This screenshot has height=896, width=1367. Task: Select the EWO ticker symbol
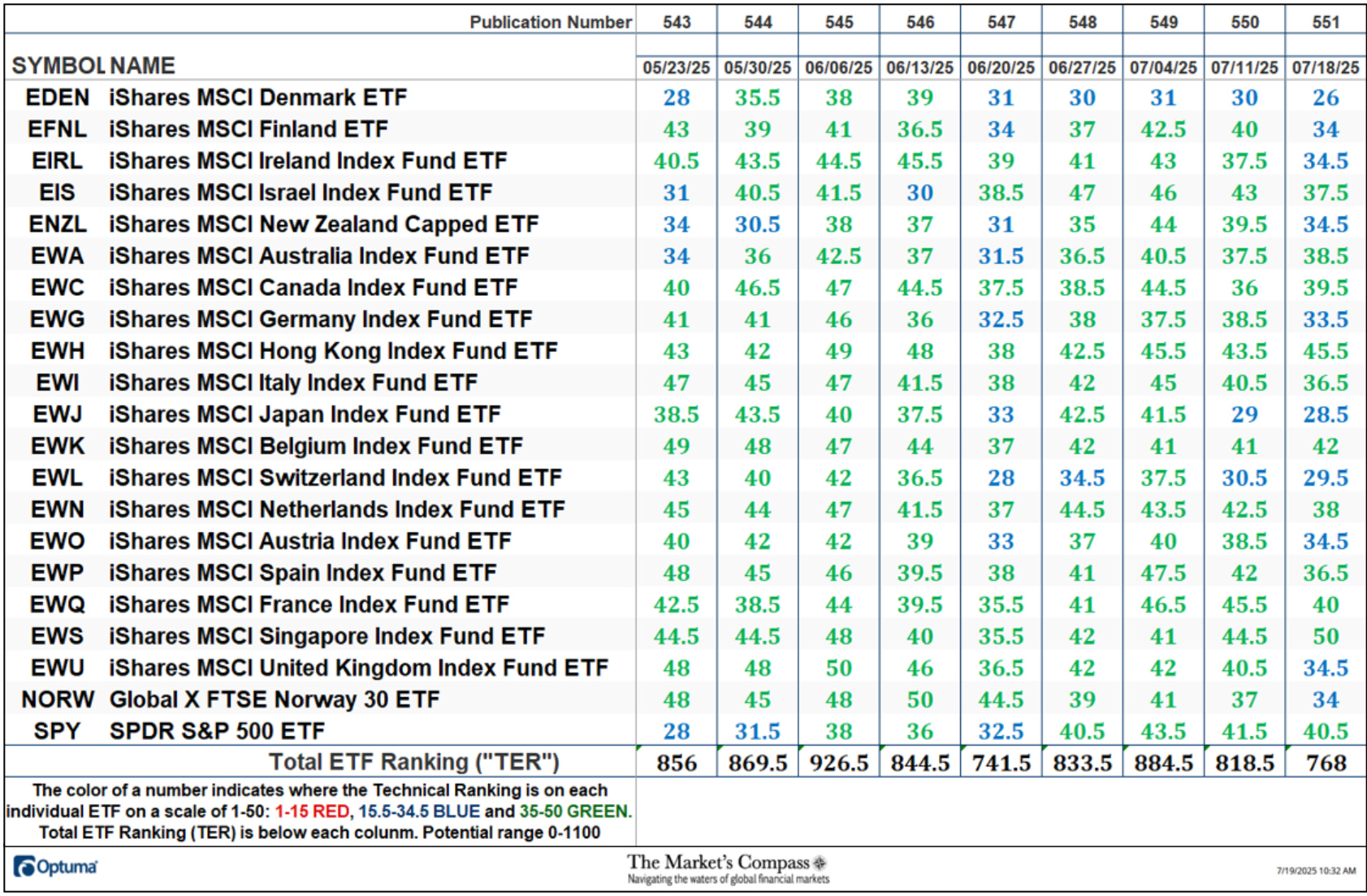[x=57, y=541]
